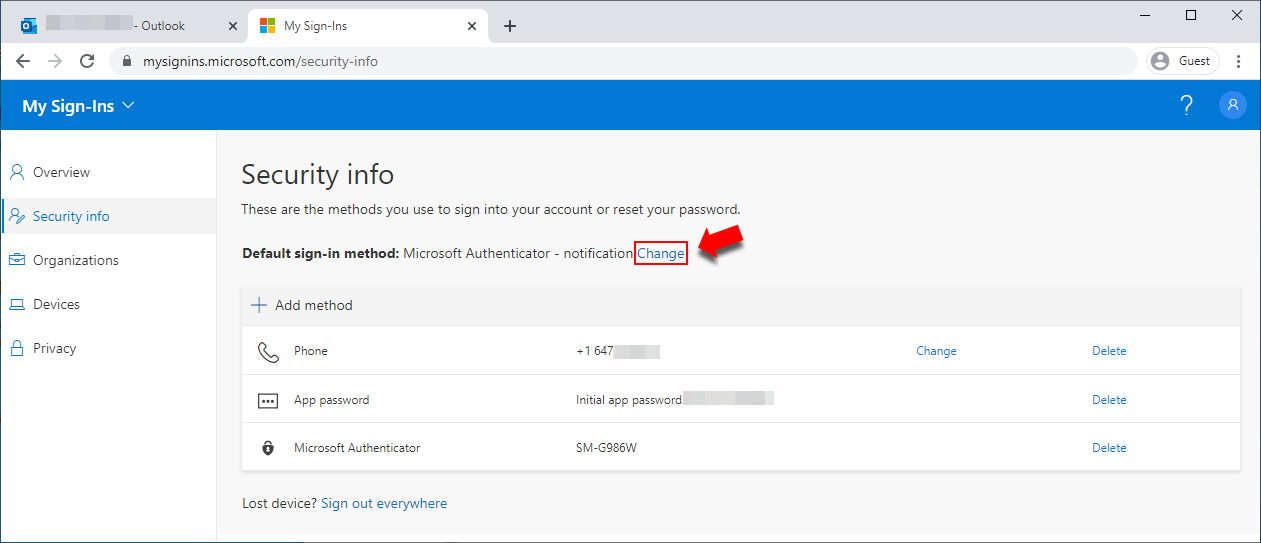The width and height of the screenshot is (1261, 543).
Task: Select the My Sign-Ins browser tab
Action: pos(369,26)
